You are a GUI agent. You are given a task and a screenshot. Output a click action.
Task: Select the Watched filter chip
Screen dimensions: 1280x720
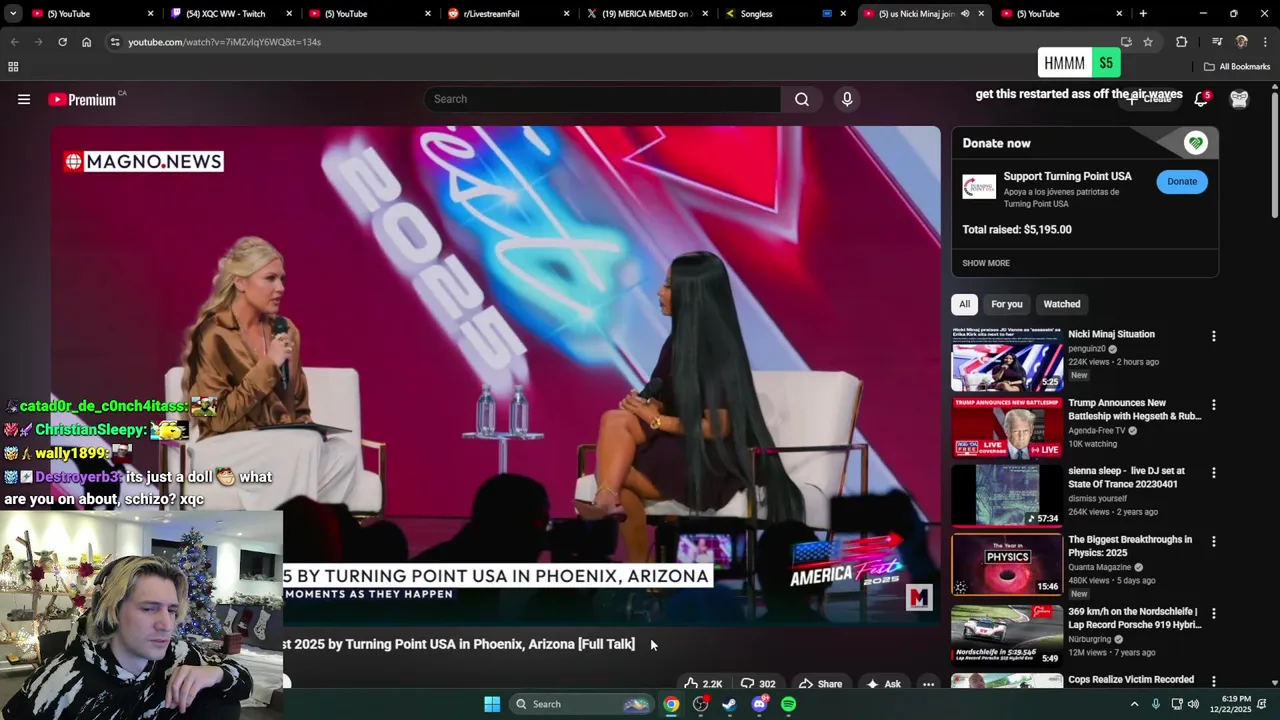1062,304
